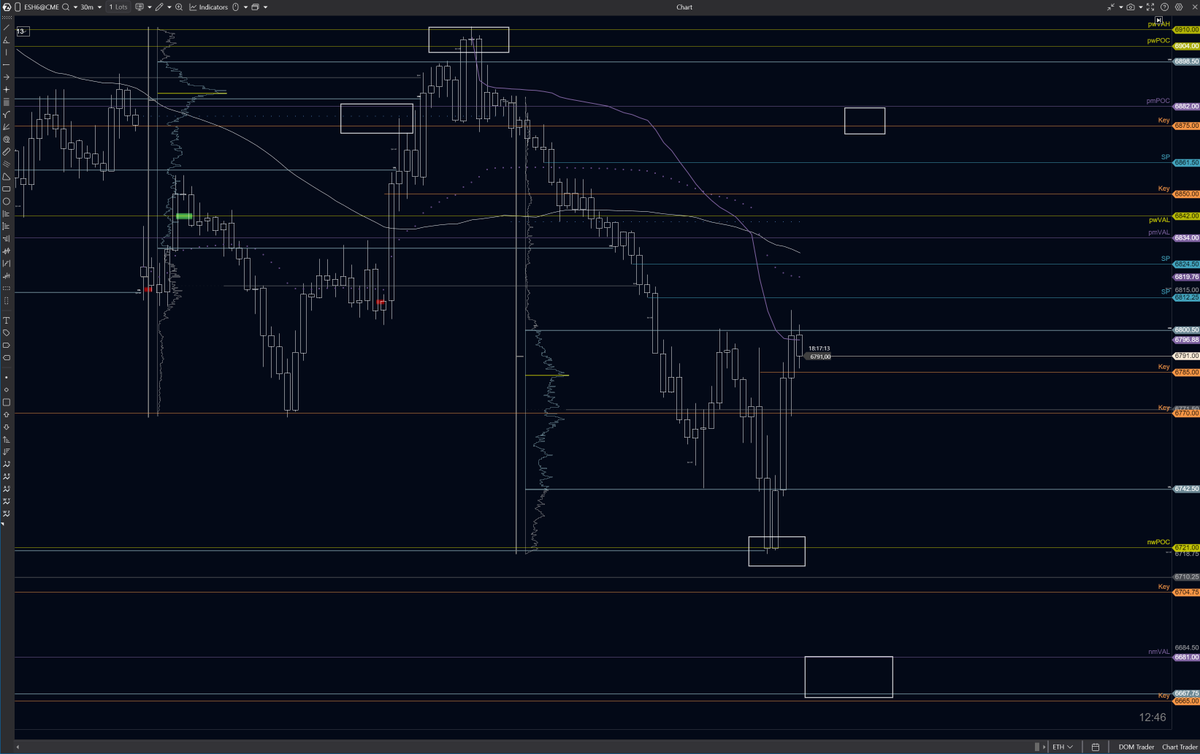1200x754 pixels.
Task: Click the 6681.00 nmVAL price label
Action: [1186, 657]
